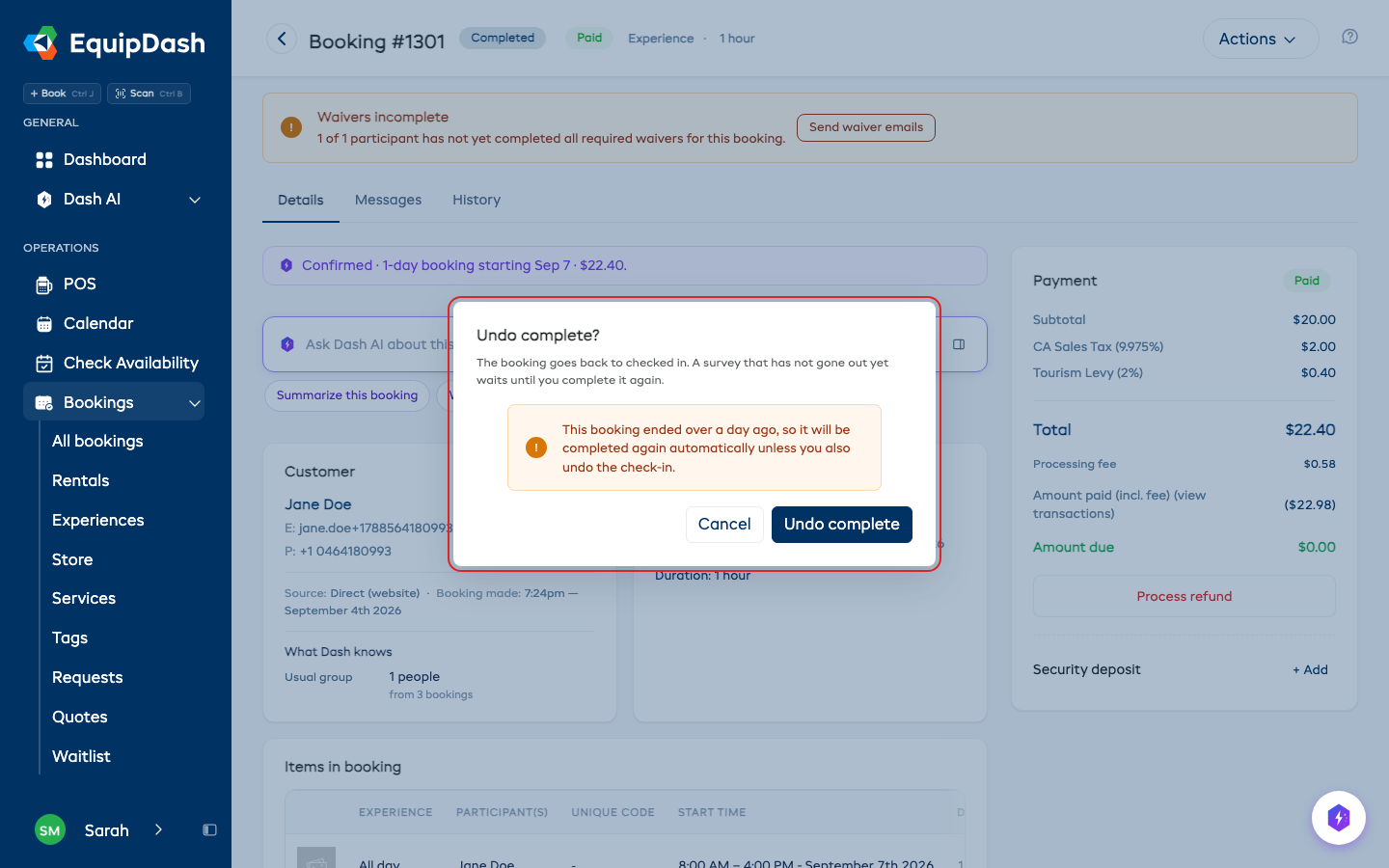The height and width of the screenshot is (868, 1389).
Task: Switch to the Messages tab
Action: (388, 200)
